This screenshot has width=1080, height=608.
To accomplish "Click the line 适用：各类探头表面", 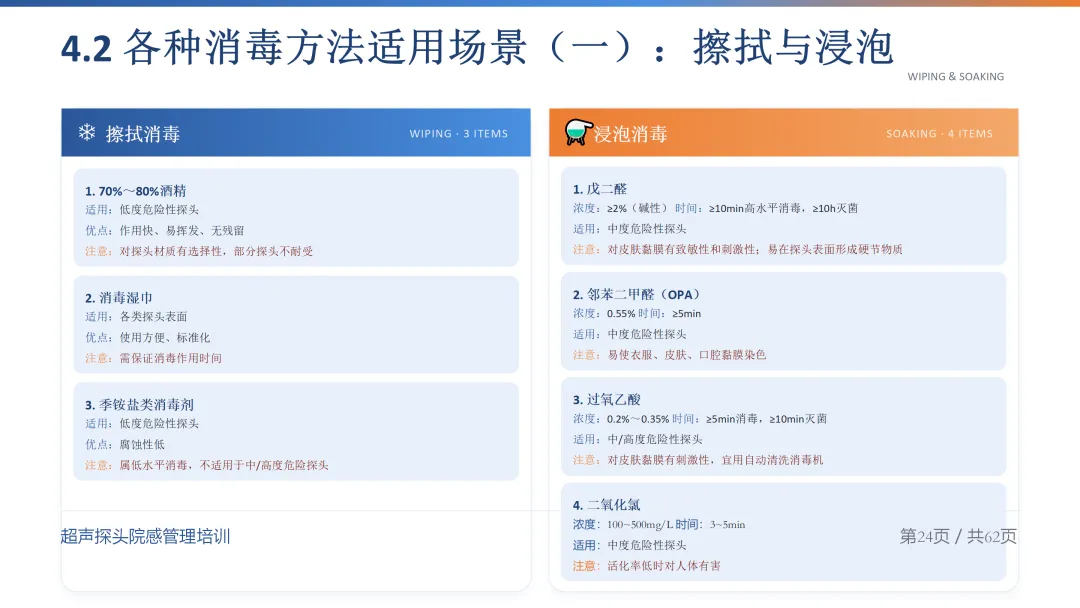I will [136, 316].
